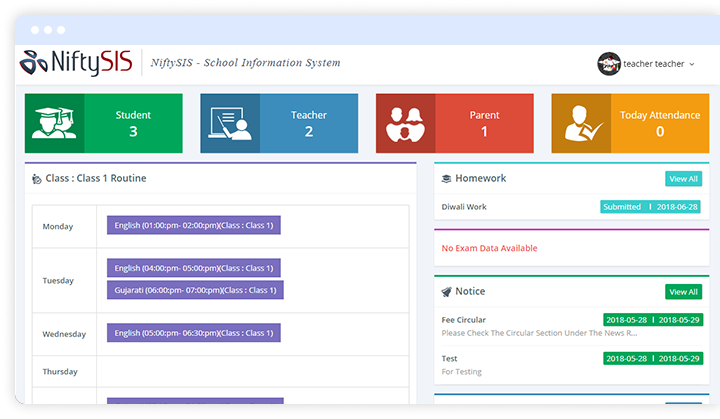
Task: View all Homework entries
Action: [683, 179]
